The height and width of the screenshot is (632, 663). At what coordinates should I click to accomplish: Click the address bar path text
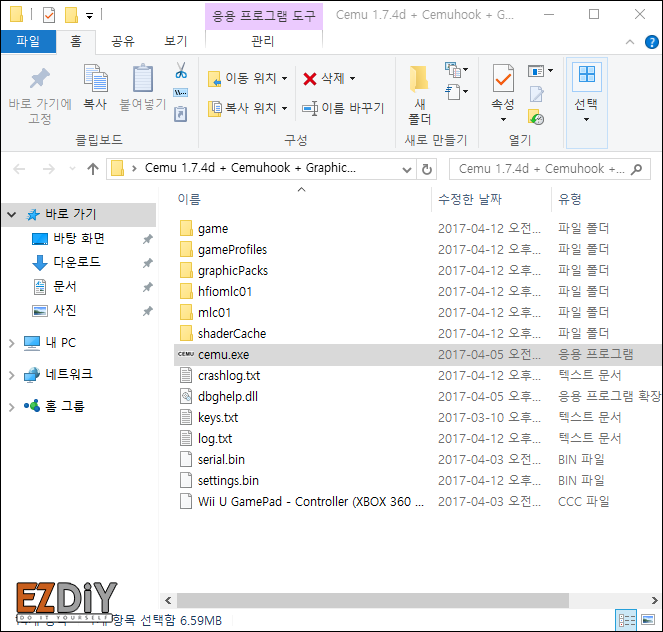tap(250, 168)
